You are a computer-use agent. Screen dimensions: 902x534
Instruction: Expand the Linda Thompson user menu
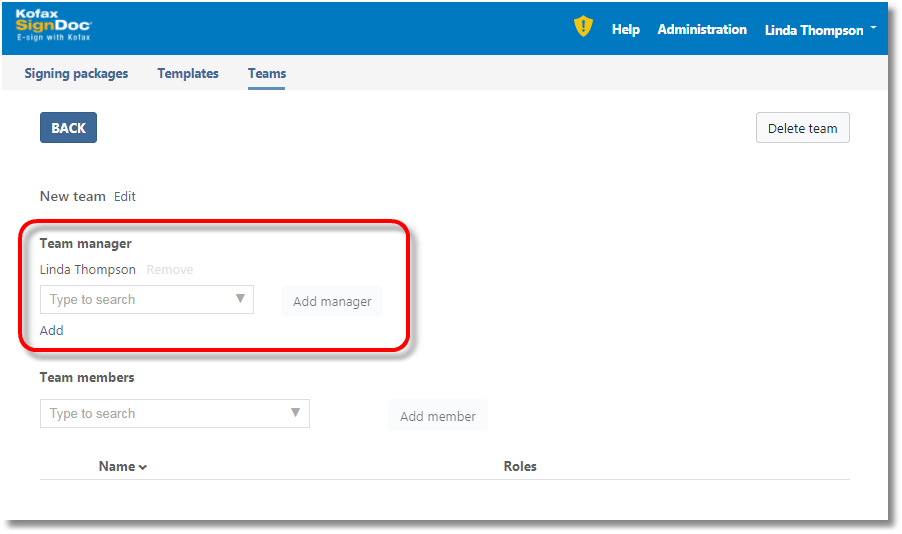(819, 30)
